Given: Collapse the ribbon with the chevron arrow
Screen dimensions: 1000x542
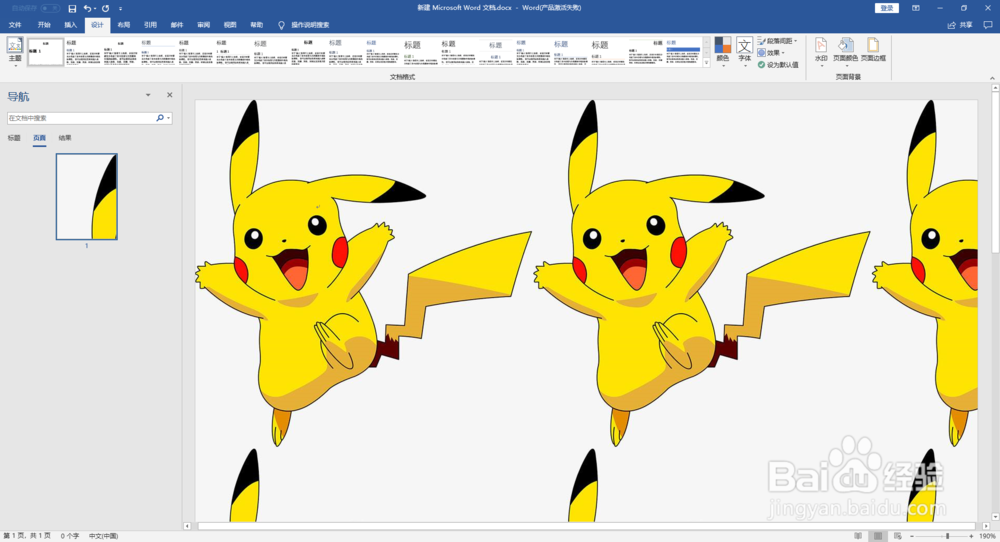Looking at the screenshot, I should pos(992,77).
